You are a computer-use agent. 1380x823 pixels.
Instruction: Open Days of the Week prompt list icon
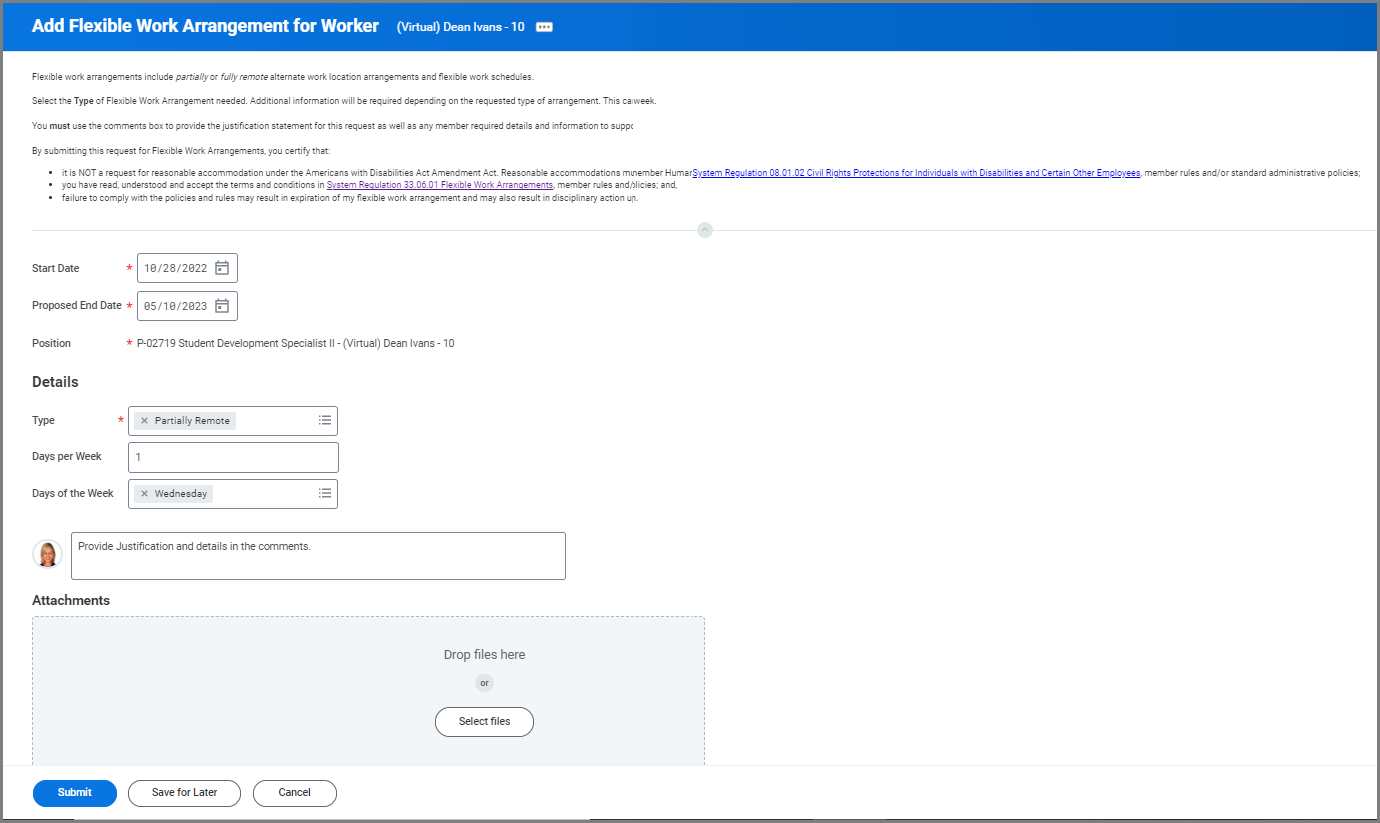point(324,494)
